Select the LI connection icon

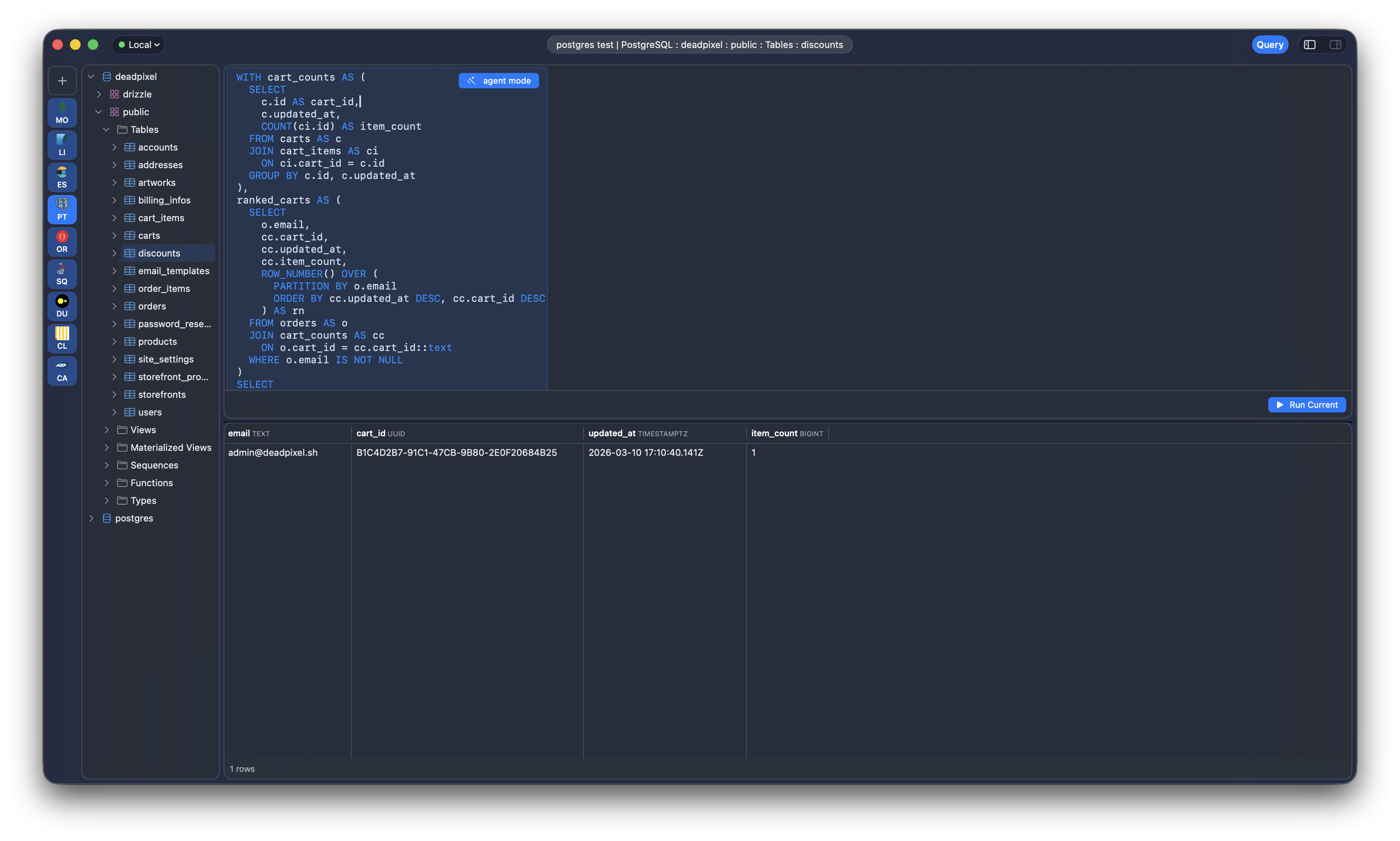coord(62,145)
